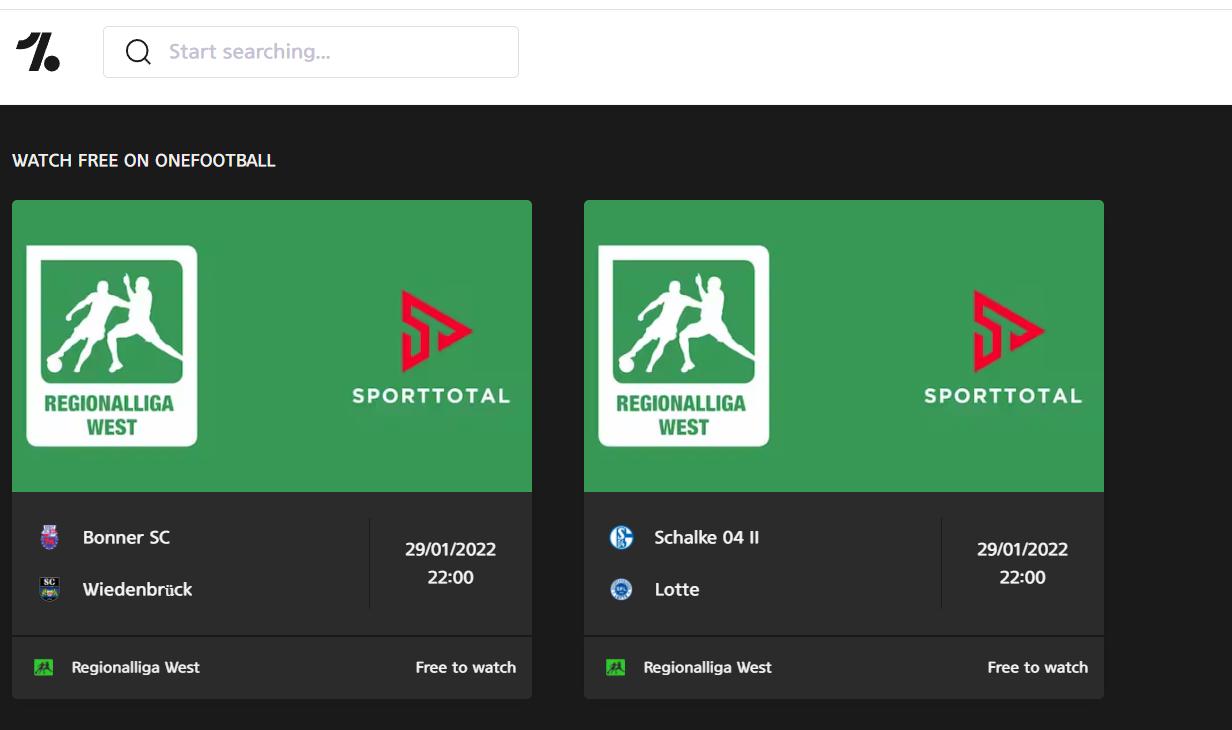This screenshot has width=1232, height=730.
Task: Click the Schalke 04 II club crest
Action: 621,538
